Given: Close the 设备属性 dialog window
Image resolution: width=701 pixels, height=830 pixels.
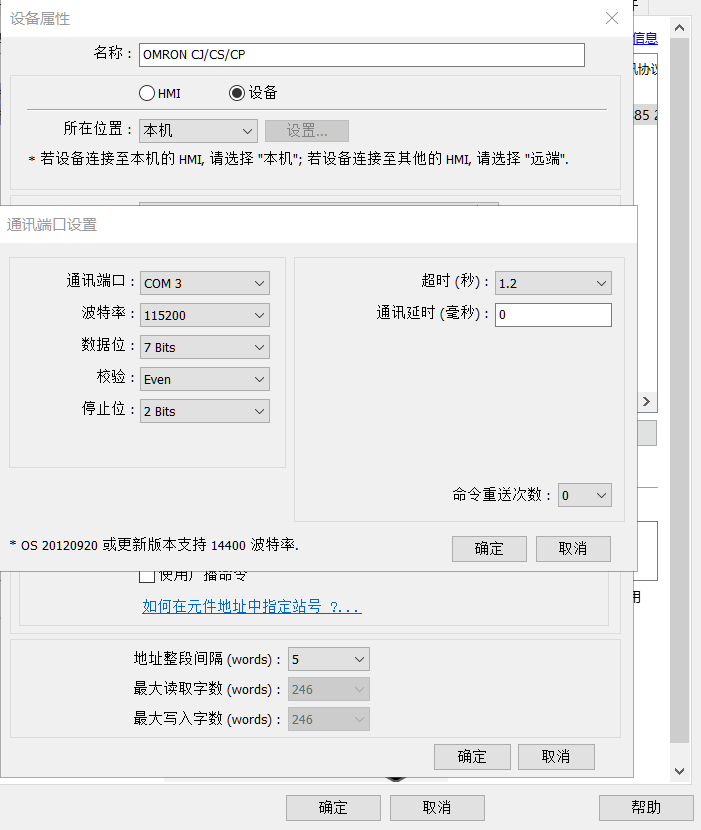Looking at the screenshot, I should pos(612,18).
